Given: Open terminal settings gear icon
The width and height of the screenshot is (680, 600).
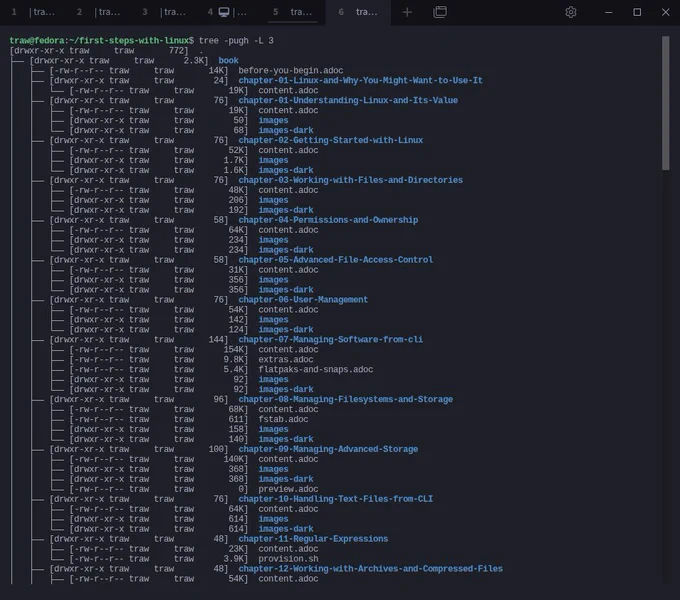Looking at the screenshot, I should click(571, 12).
